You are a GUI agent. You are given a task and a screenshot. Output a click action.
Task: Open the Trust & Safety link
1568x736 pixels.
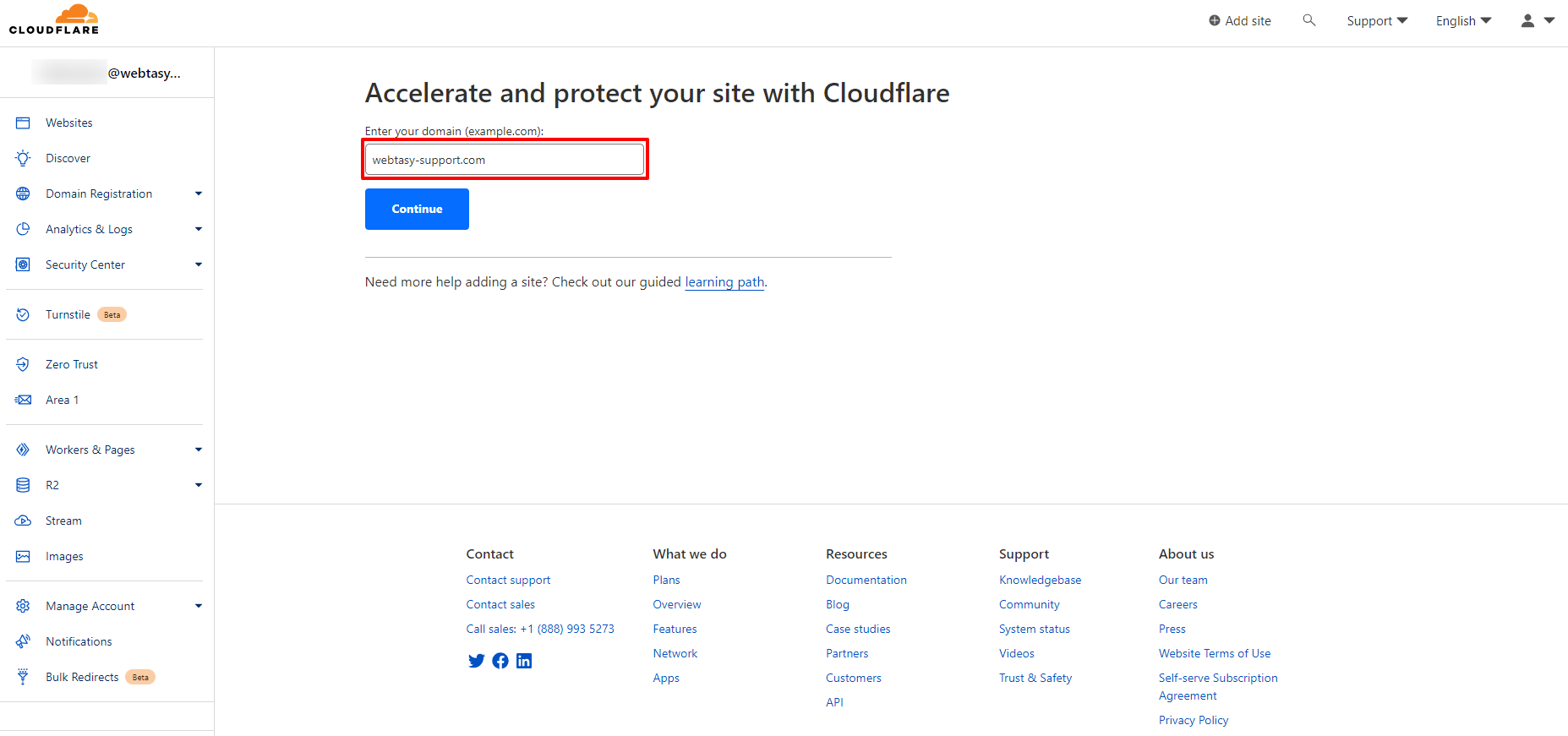[1035, 678]
